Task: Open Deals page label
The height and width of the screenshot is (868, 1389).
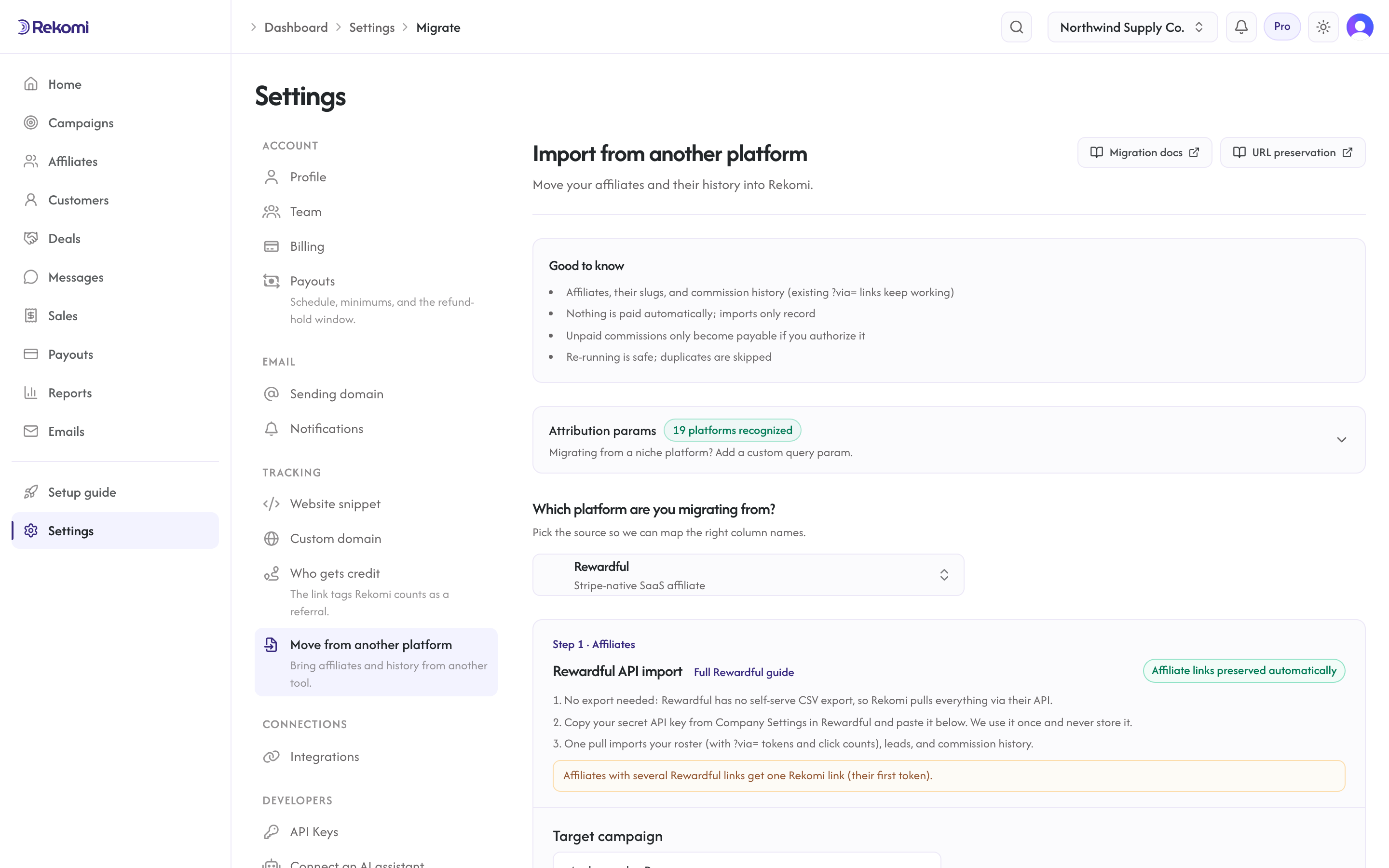Action: tap(64, 238)
